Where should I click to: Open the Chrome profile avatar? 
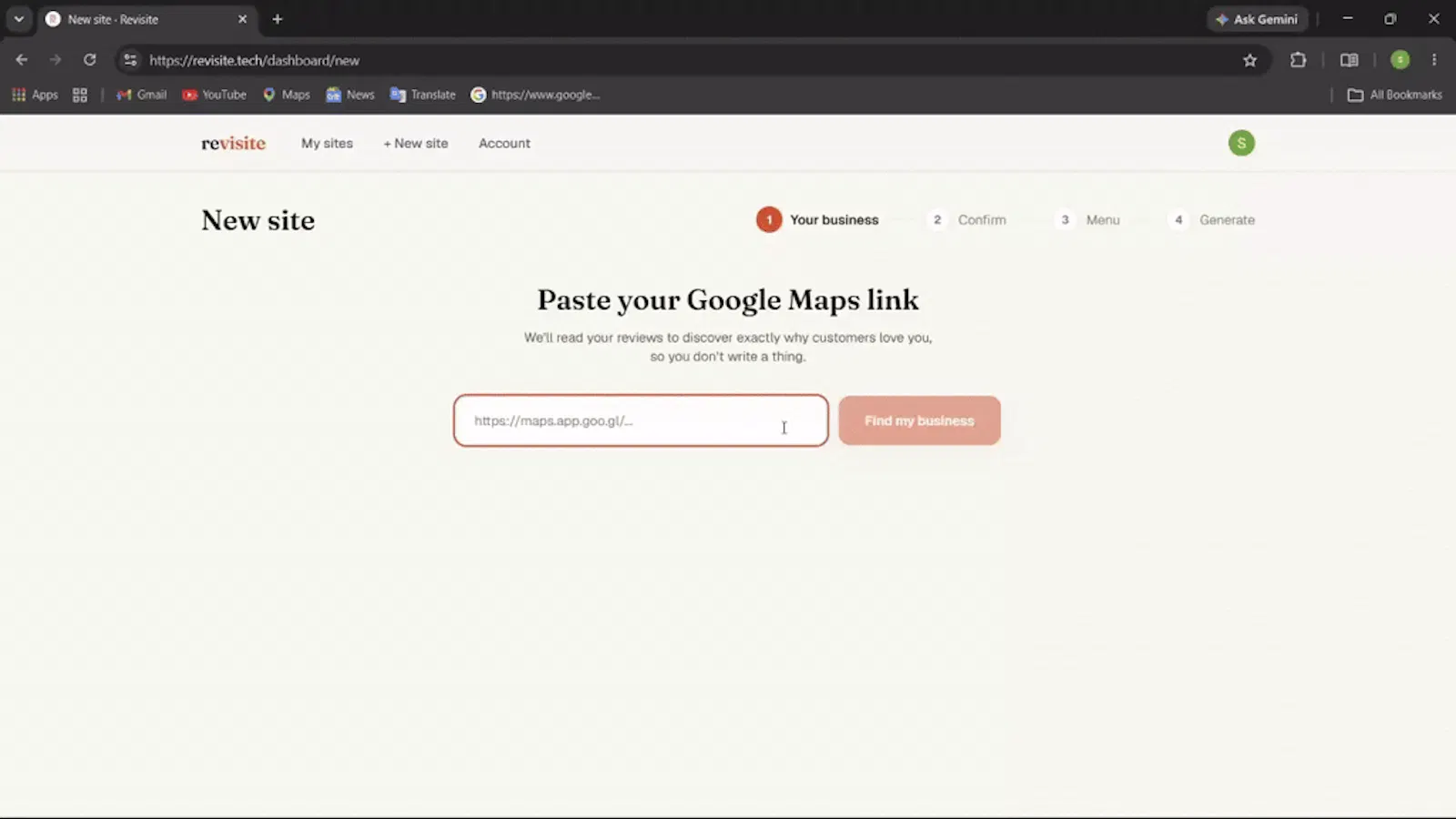pyautogui.click(x=1400, y=60)
